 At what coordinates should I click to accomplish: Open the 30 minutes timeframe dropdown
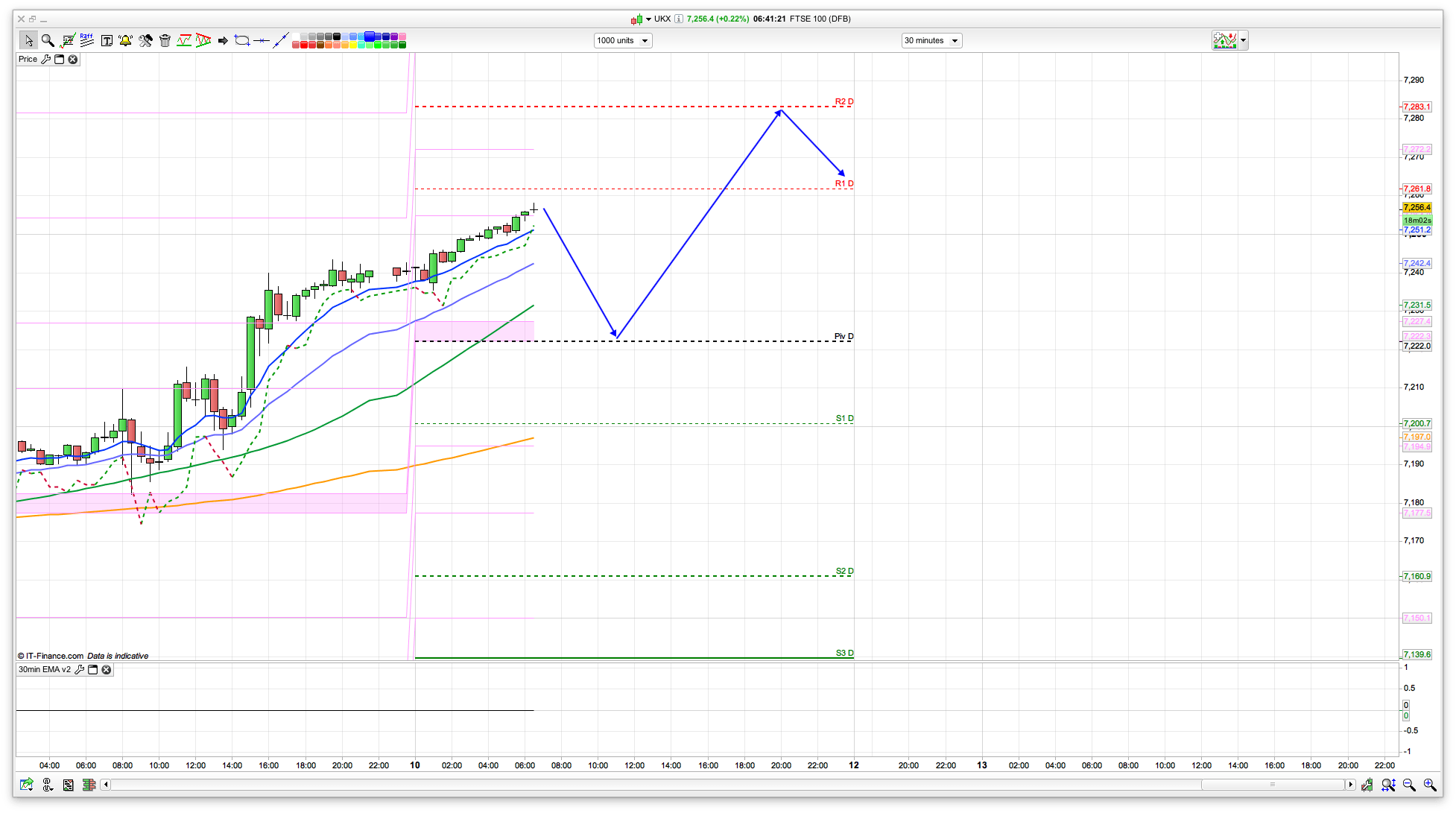[931, 40]
